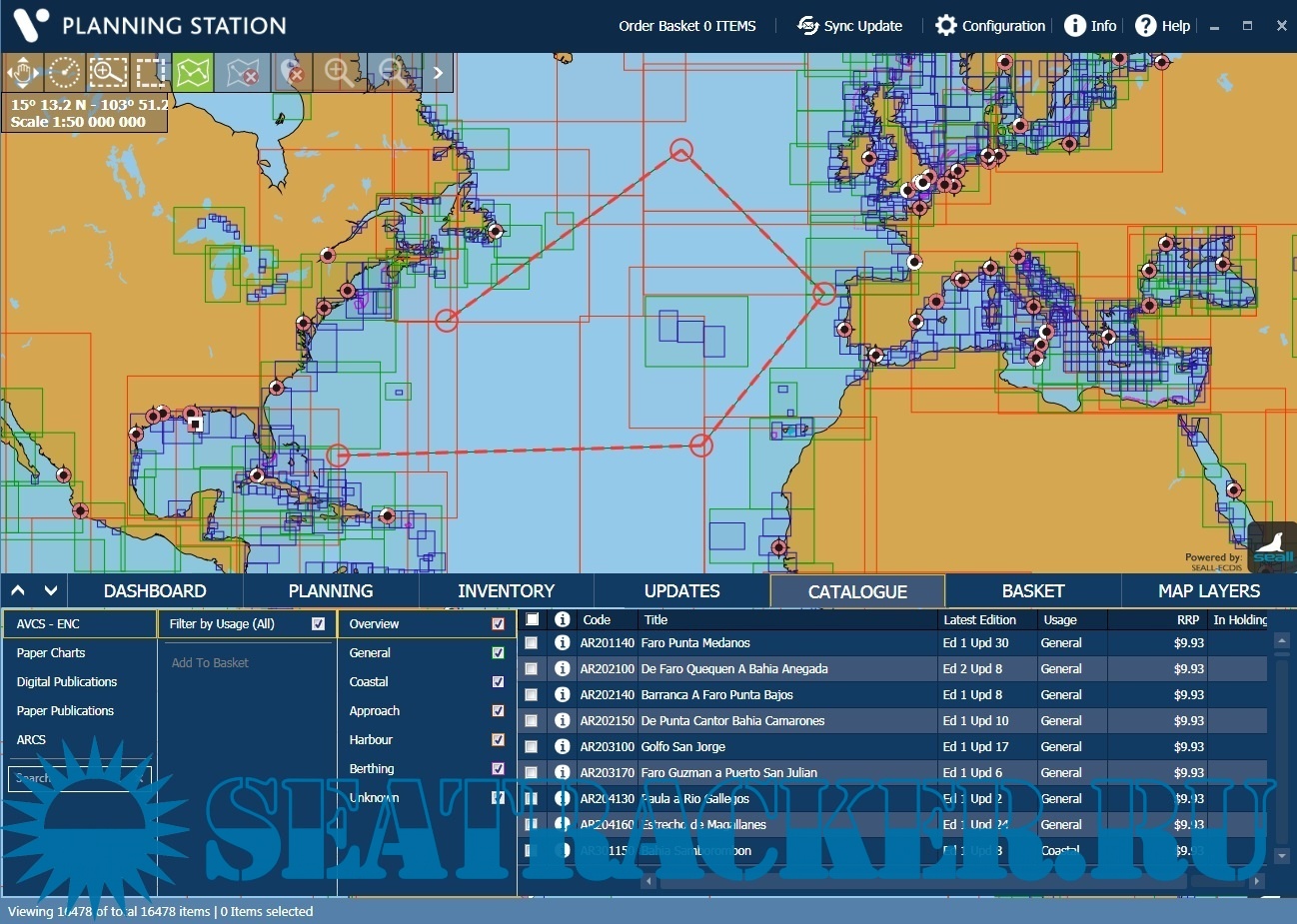Open info for chart AR201140
Screen dimensions: 1297x924
(x=563, y=643)
